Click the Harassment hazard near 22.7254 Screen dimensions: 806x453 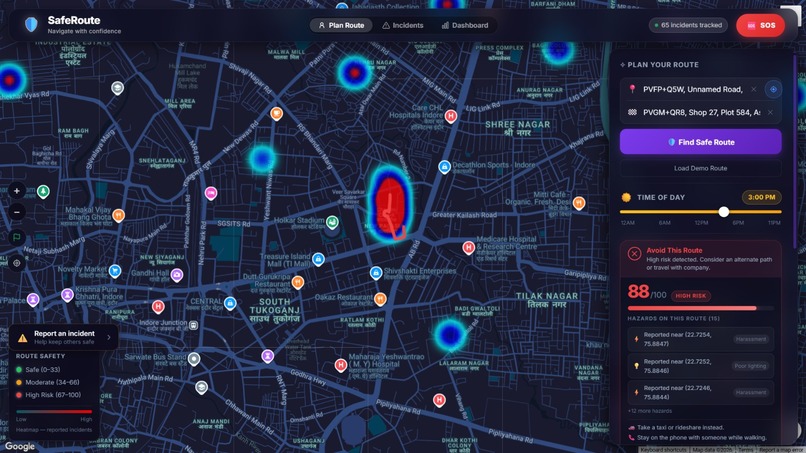tap(701, 339)
